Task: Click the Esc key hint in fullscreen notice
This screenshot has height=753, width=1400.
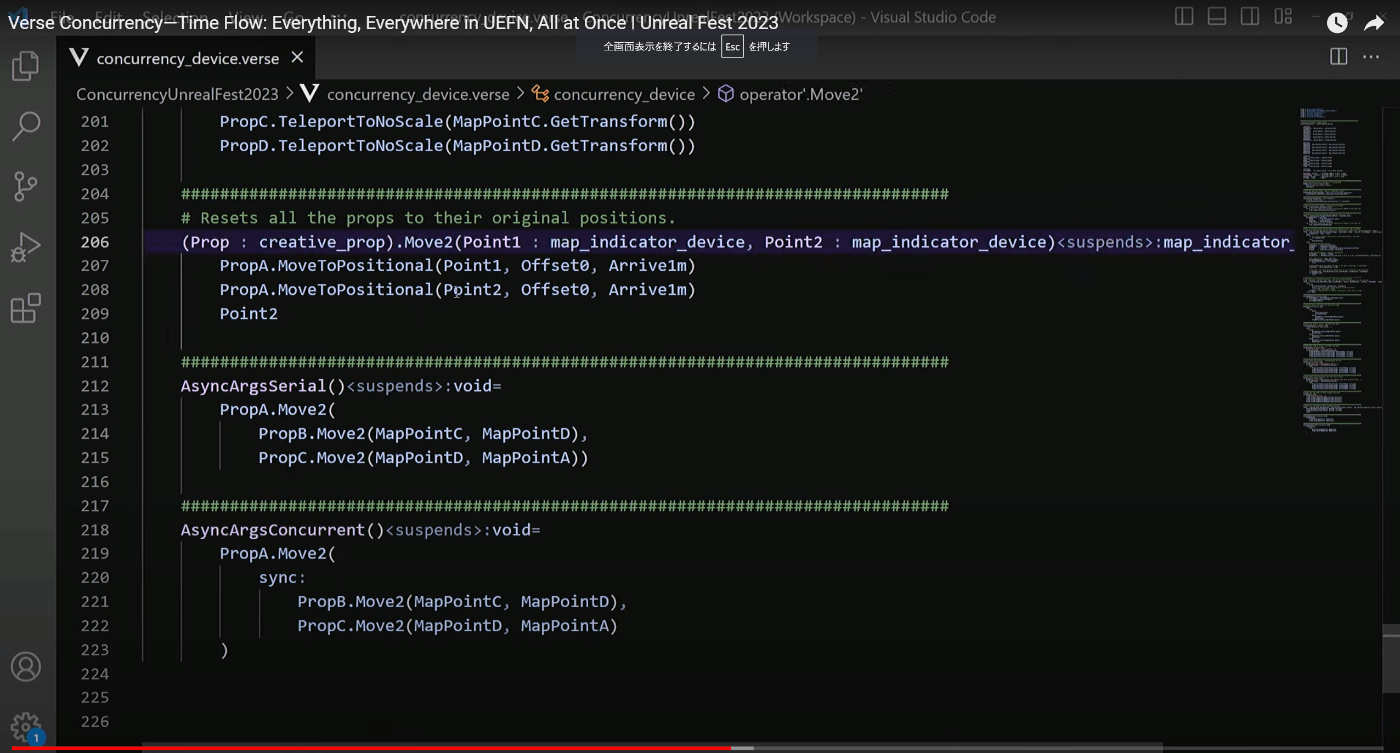Action: [x=732, y=46]
